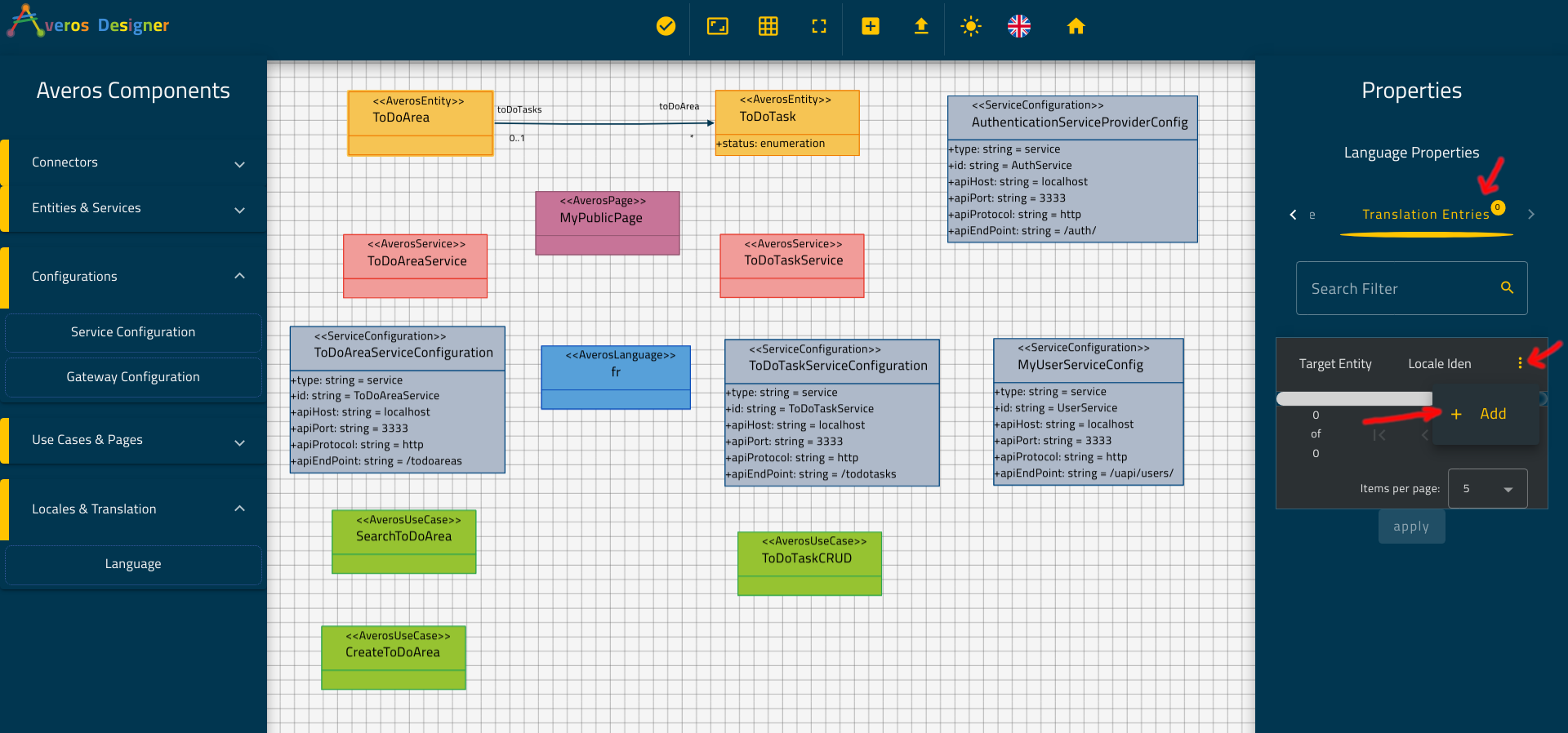The height and width of the screenshot is (733, 1568).
Task: Click the search magnifier icon in filter
Action: pos(1507,287)
